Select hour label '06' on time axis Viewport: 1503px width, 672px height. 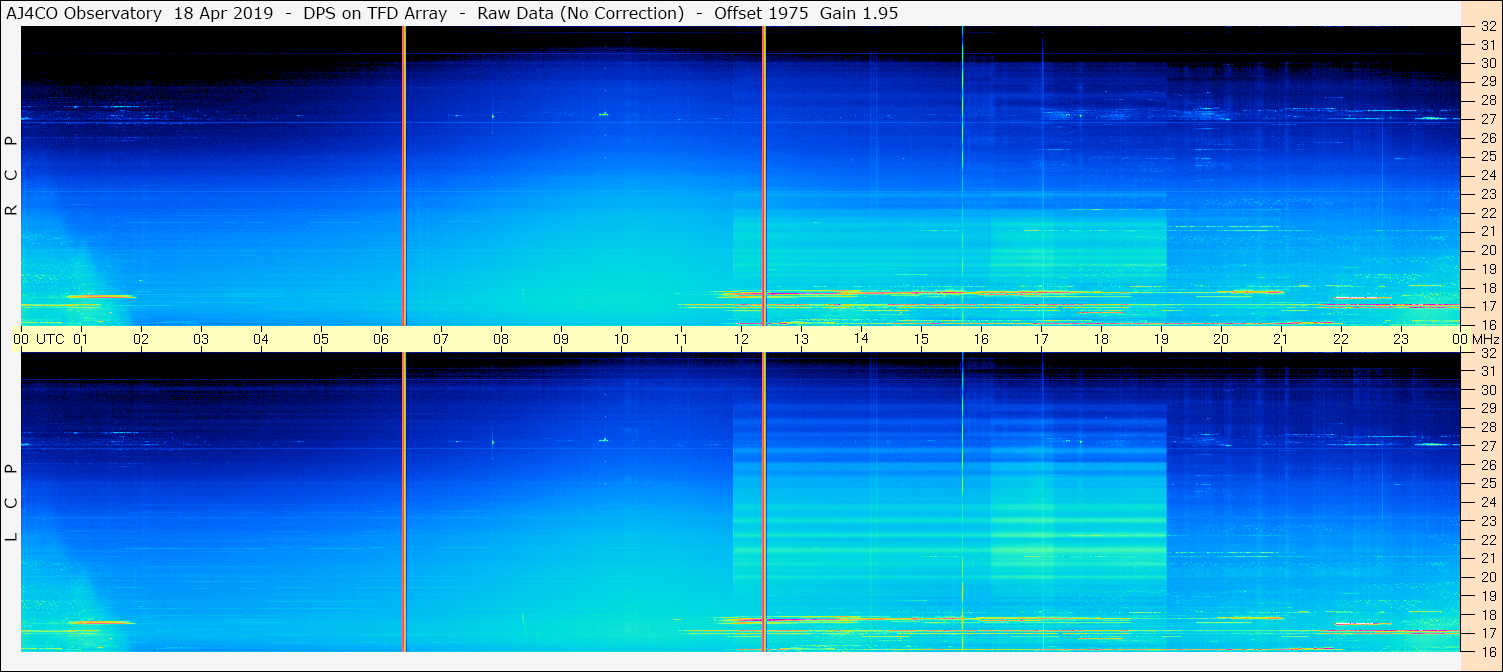click(x=381, y=339)
